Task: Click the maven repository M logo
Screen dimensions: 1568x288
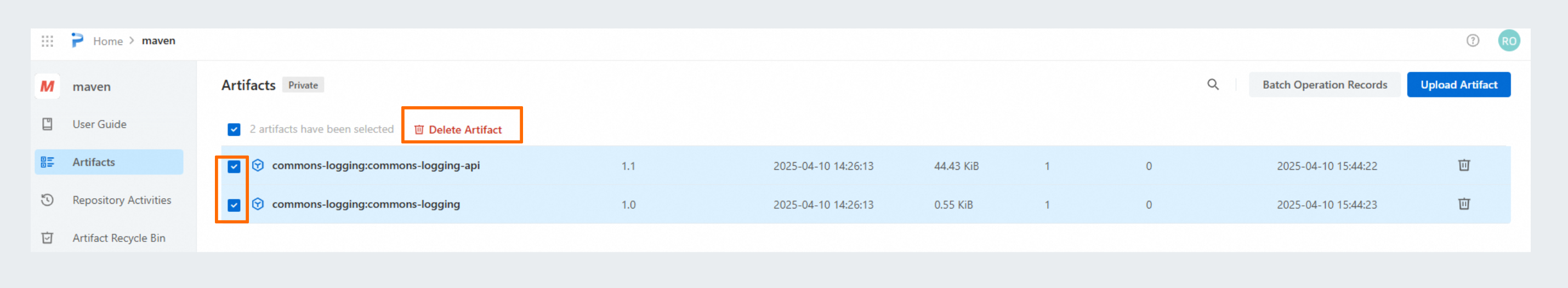Action: pos(48,87)
